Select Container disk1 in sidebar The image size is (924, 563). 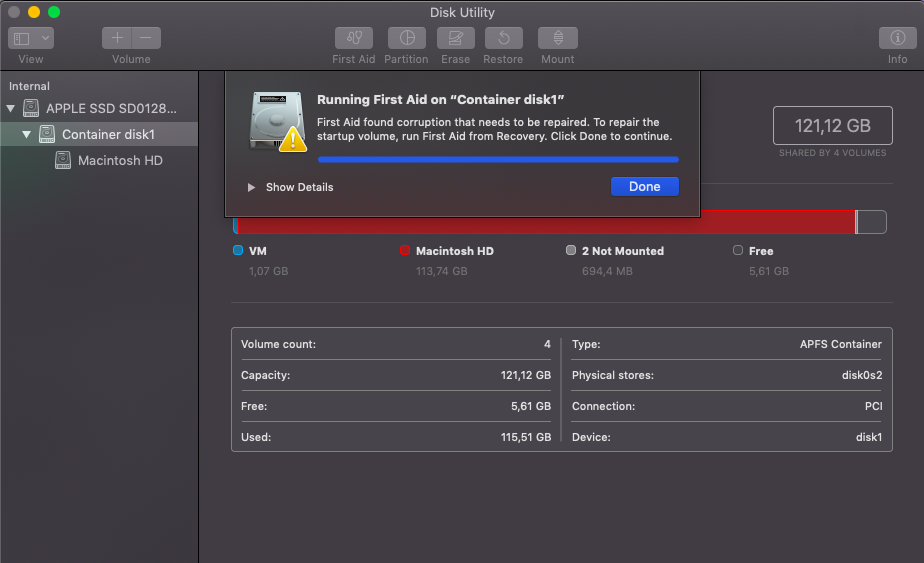point(99,134)
